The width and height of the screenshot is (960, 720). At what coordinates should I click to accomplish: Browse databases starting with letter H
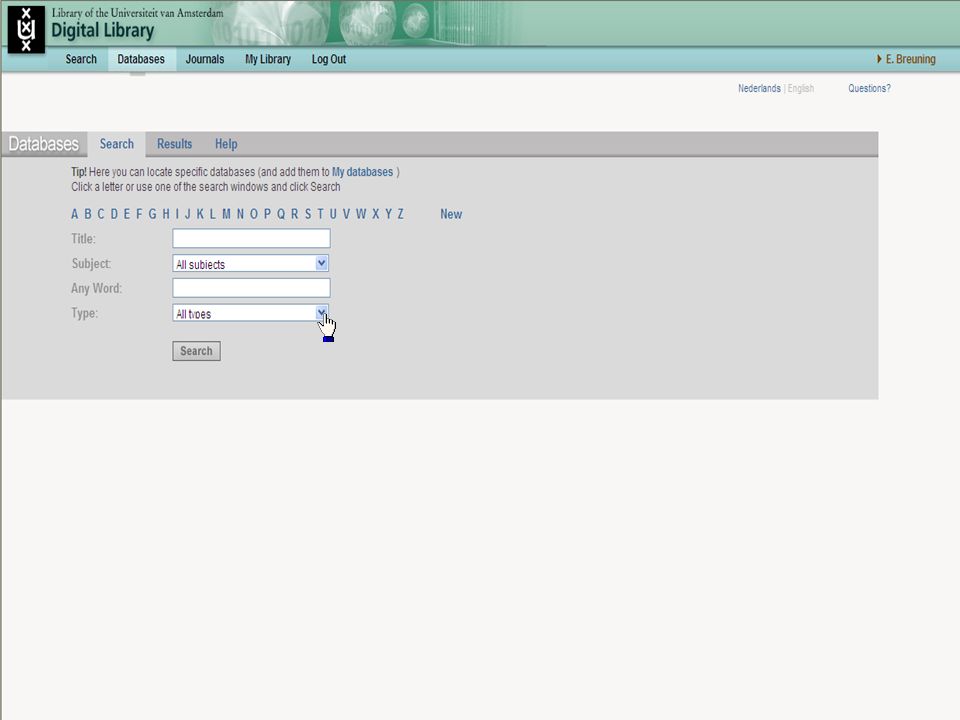(x=166, y=214)
